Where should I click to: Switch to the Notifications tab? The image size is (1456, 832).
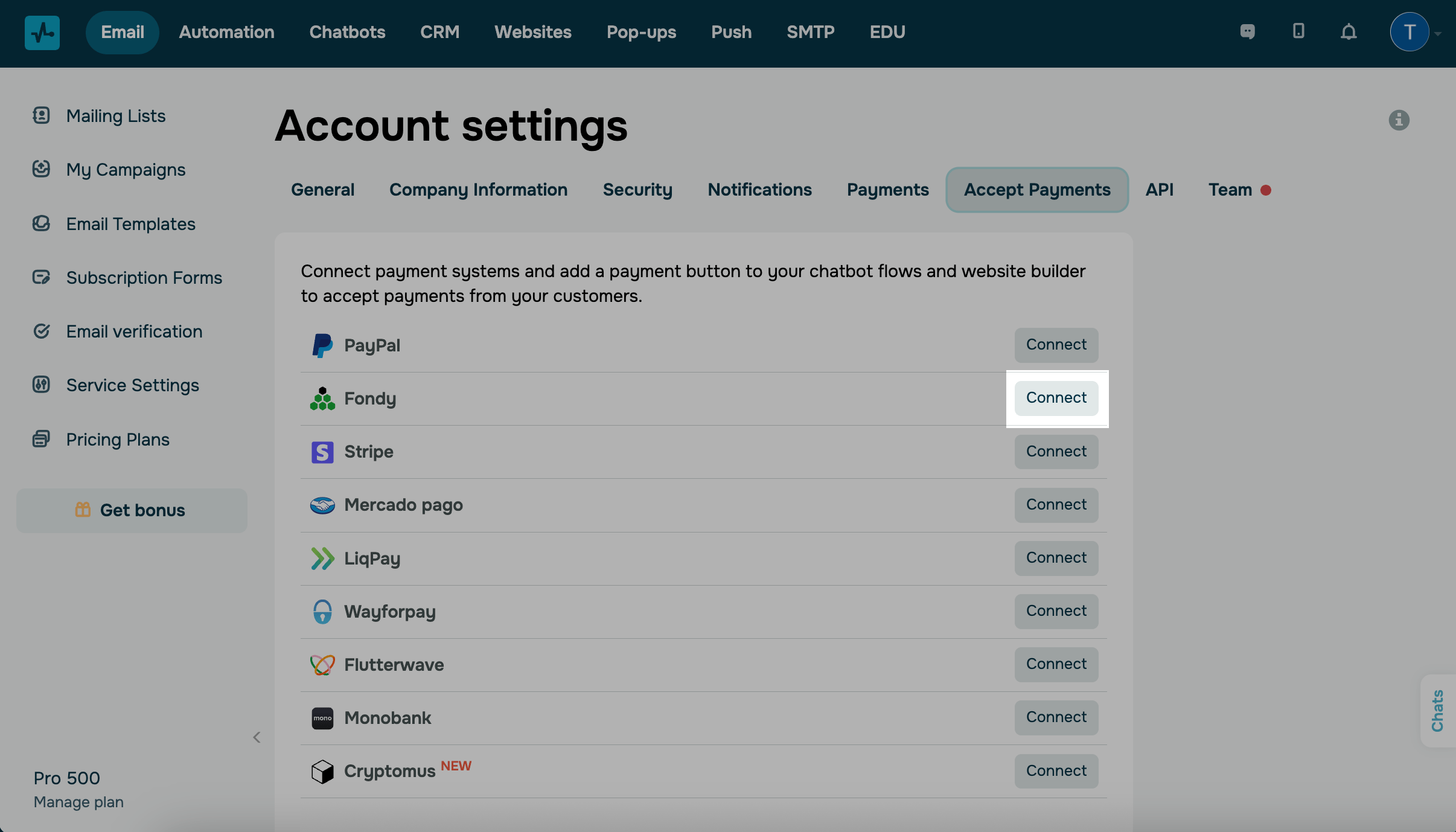point(759,190)
